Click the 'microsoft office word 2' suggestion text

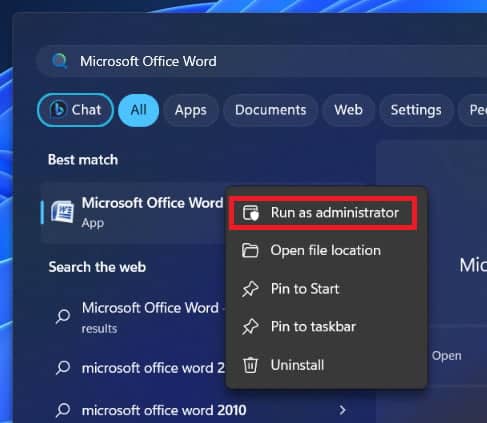coord(153,368)
